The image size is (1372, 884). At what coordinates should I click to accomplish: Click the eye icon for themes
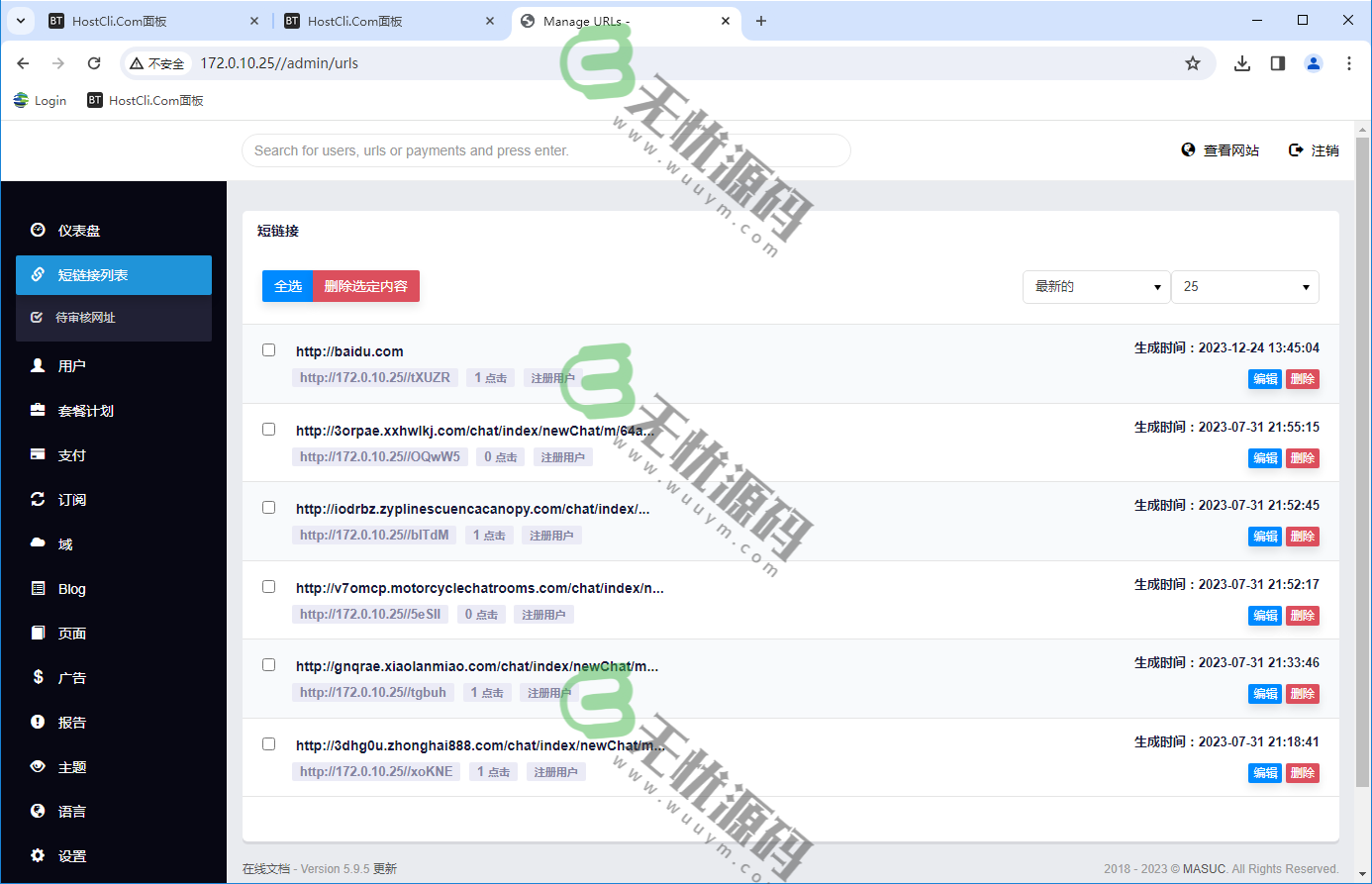[x=38, y=766]
